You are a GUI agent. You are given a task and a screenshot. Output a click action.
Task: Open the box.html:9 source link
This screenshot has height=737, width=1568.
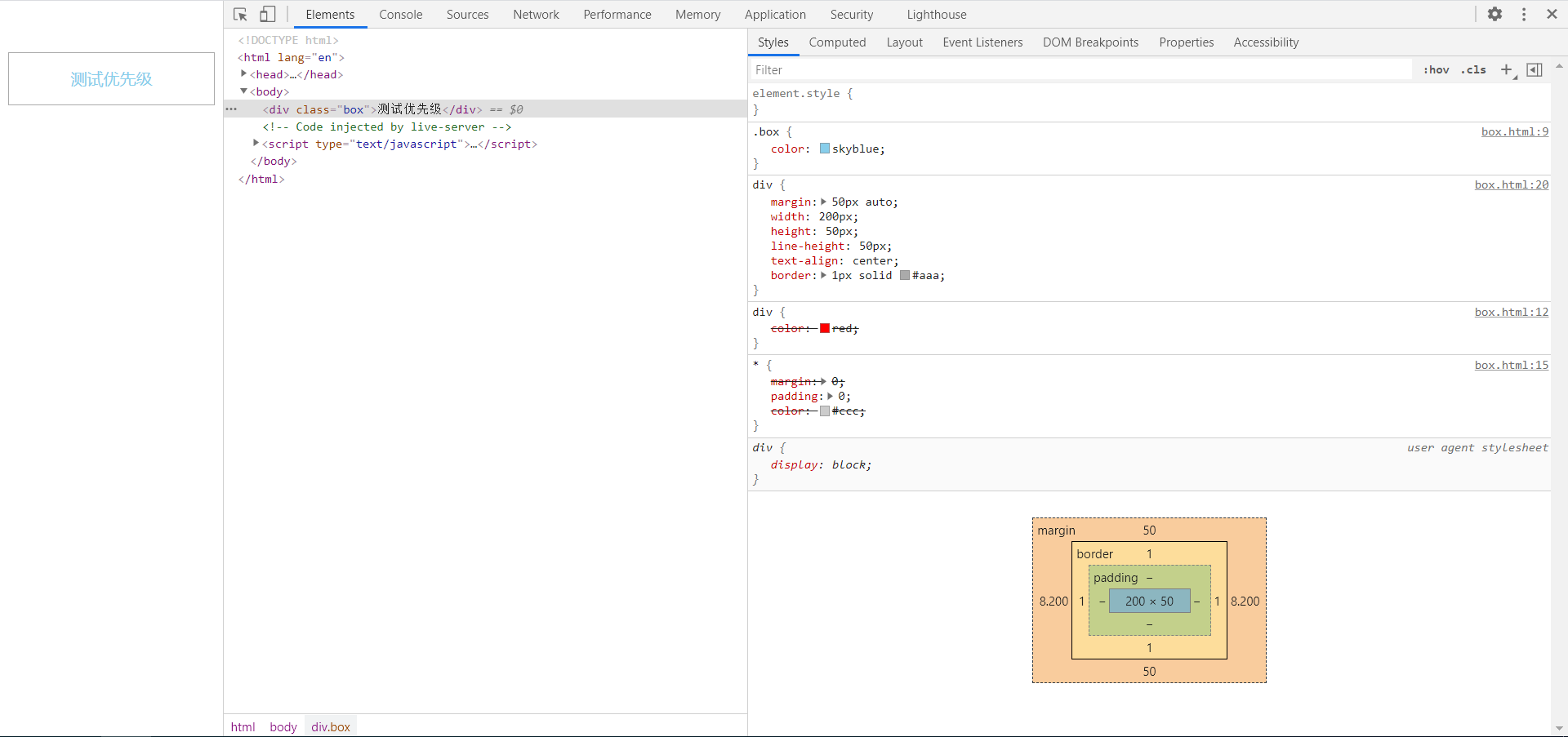tap(1513, 131)
